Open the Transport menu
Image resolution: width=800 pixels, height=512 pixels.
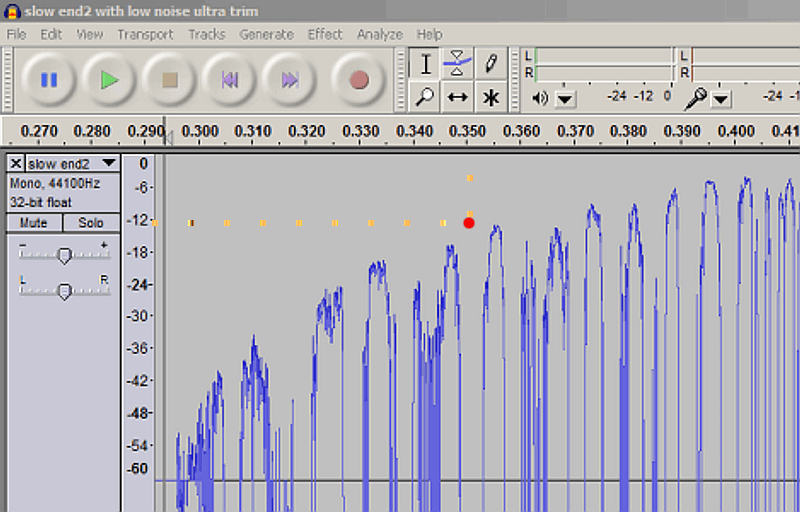tap(145, 35)
